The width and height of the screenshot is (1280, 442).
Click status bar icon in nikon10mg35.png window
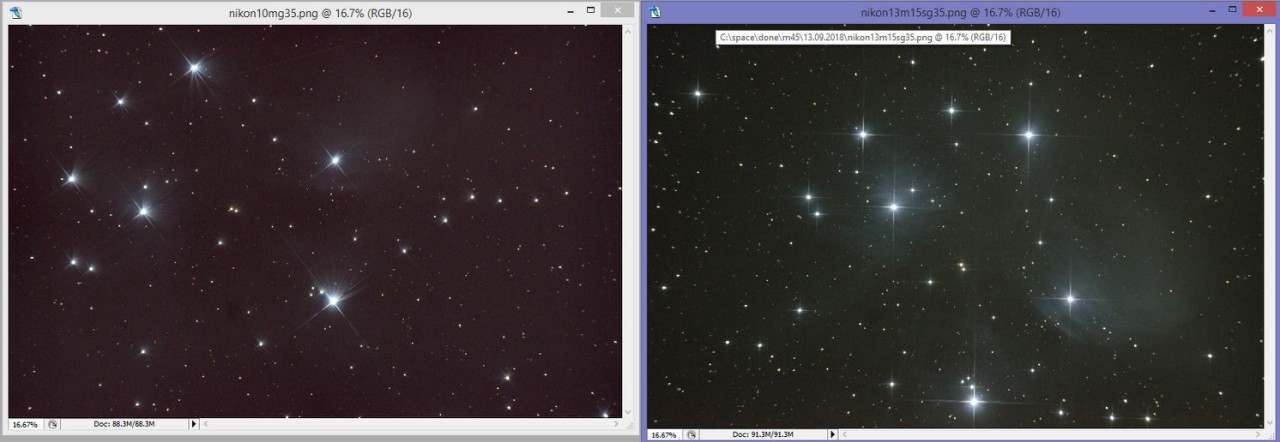52,424
